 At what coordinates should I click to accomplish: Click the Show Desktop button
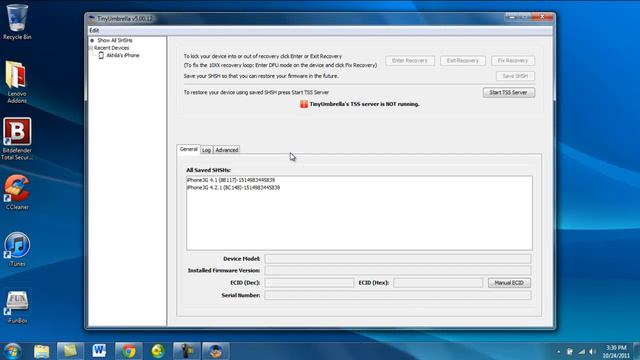[x=637, y=351]
